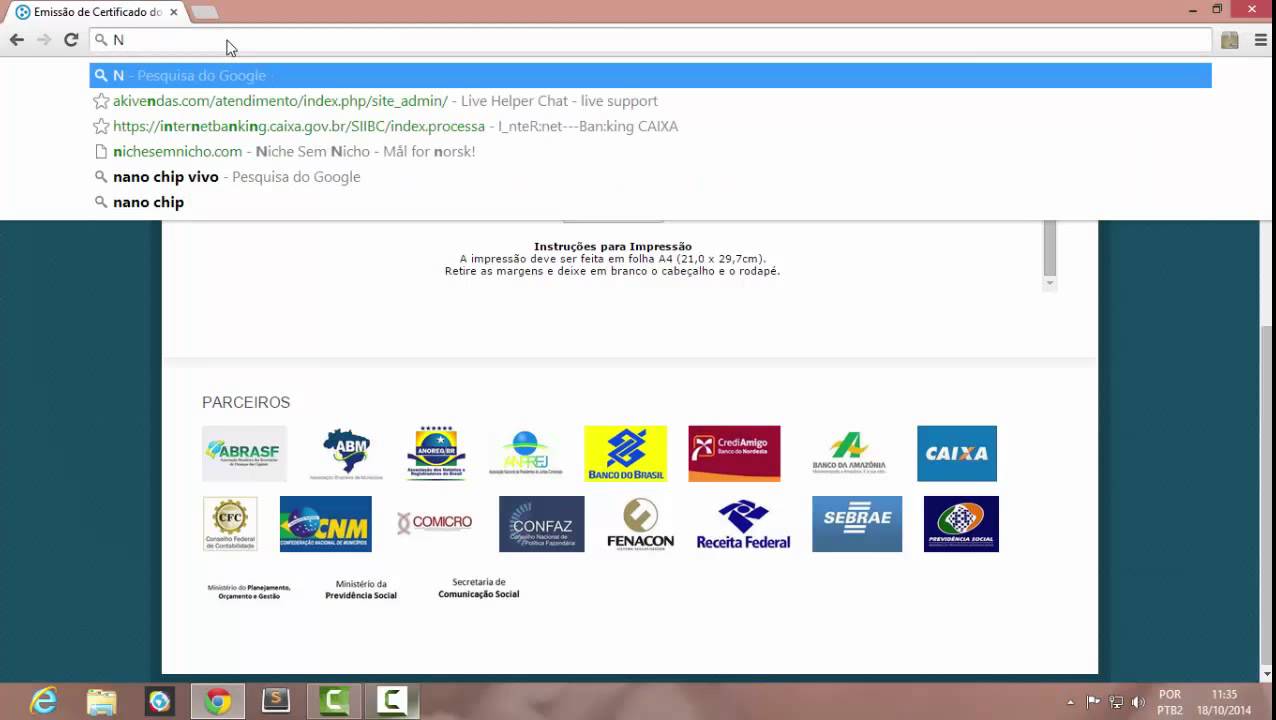Open File Explorer from taskbar

pos(101,702)
